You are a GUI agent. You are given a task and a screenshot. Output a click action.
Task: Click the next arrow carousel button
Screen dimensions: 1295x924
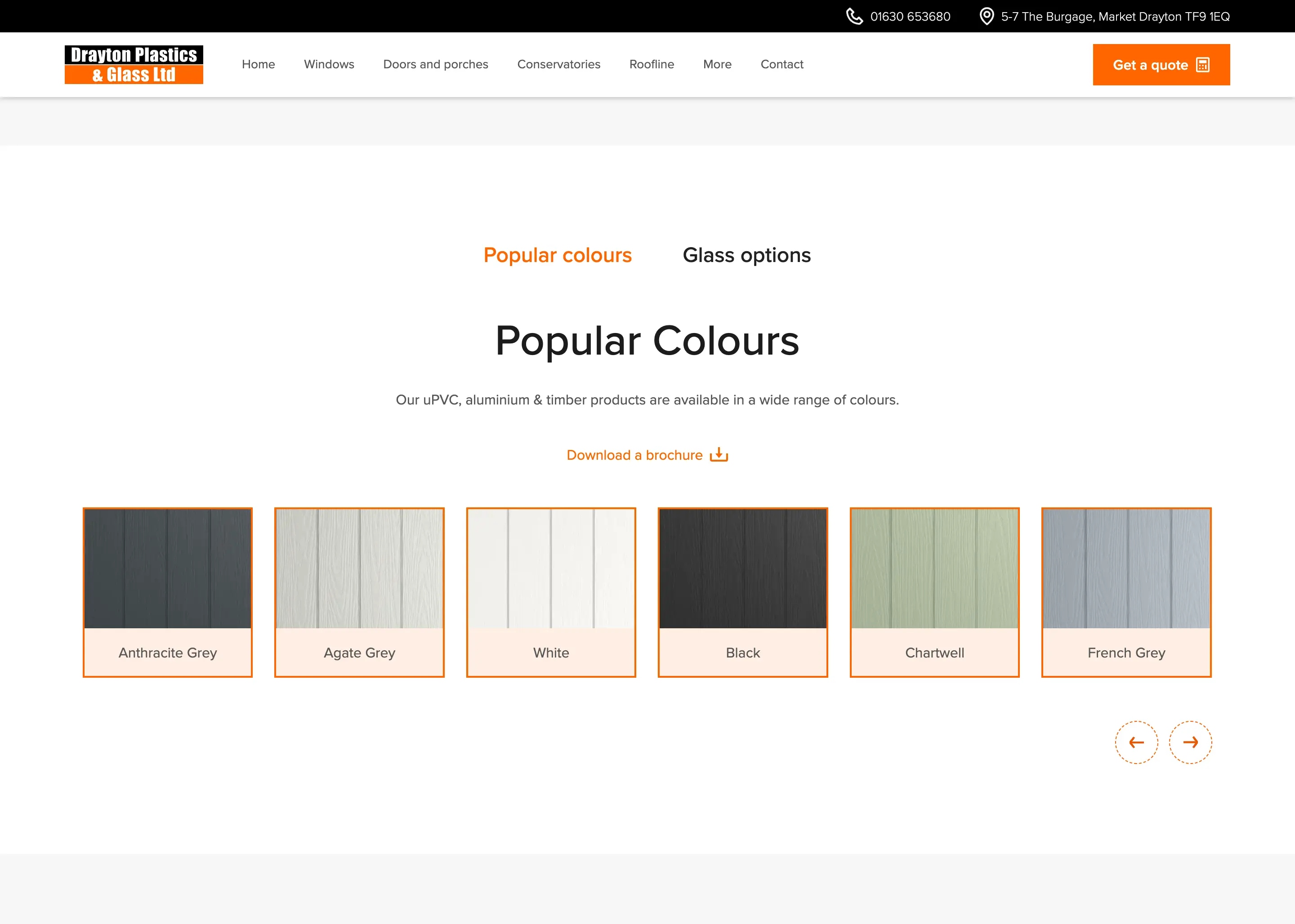point(1190,742)
